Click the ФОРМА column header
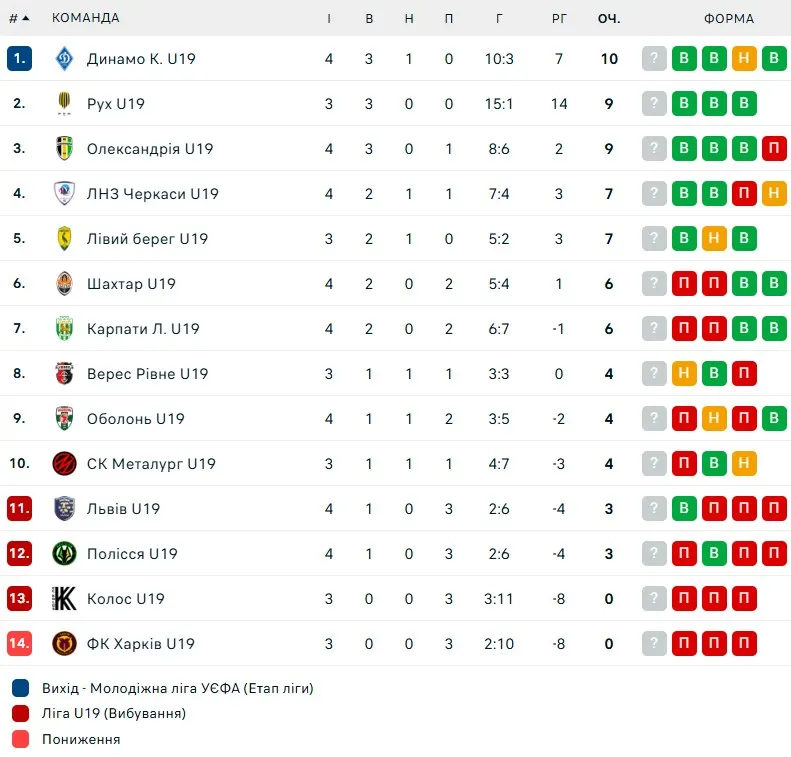The image size is (791, 757). [x=729, y=19]
